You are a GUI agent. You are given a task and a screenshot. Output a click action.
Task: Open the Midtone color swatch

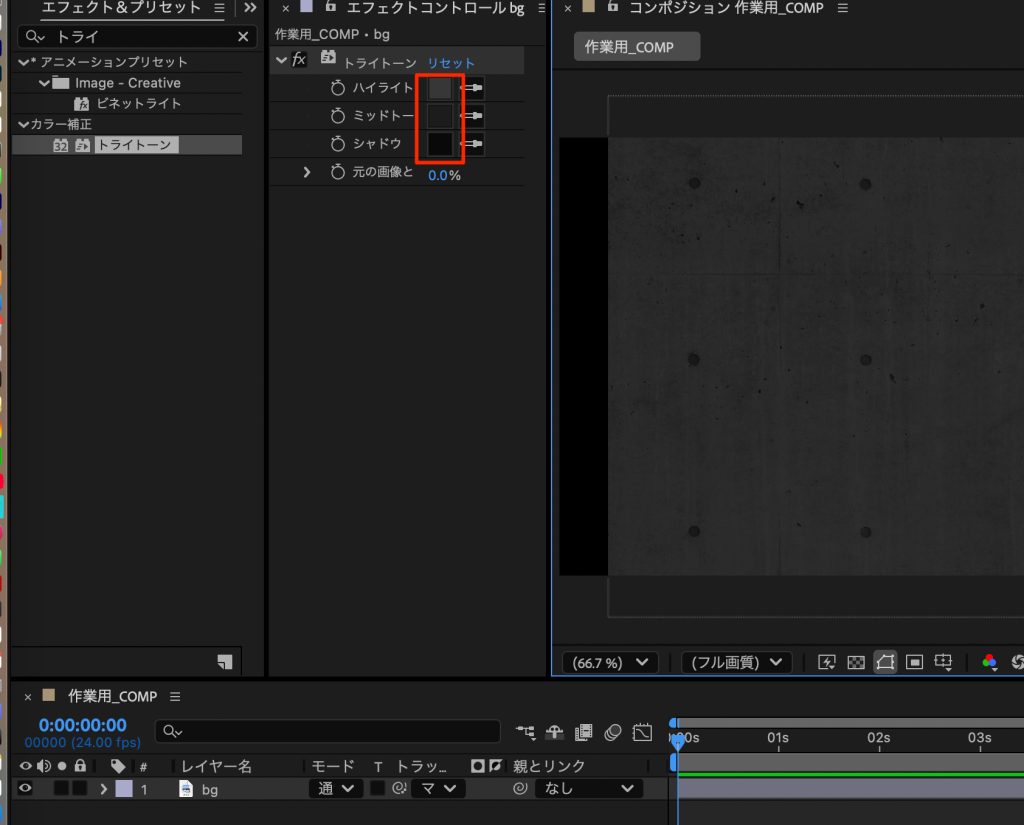tap(440, 116)
